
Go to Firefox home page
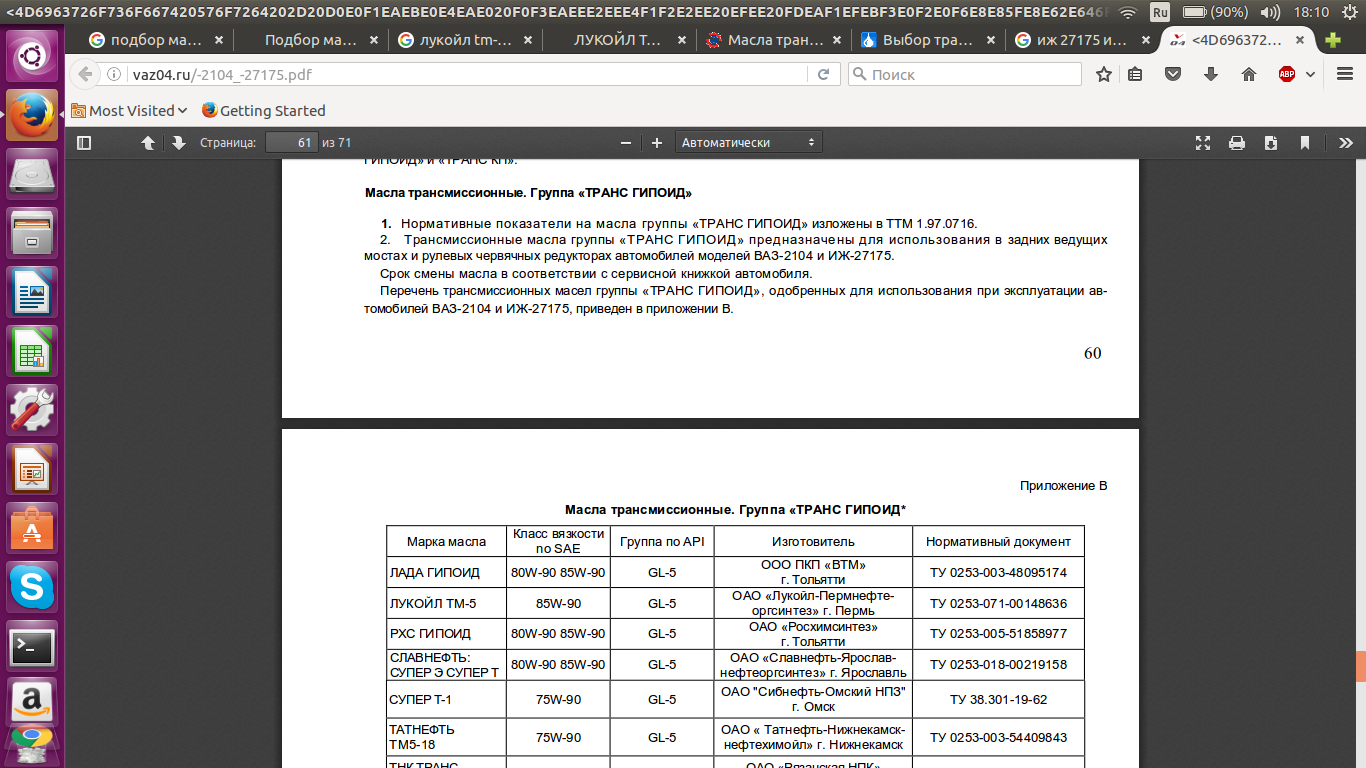1249,75
